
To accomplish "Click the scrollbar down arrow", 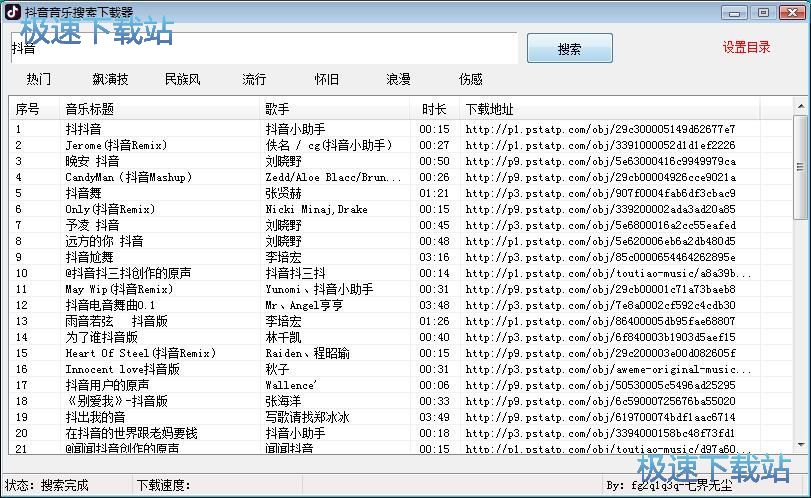I will coord(801,444).
